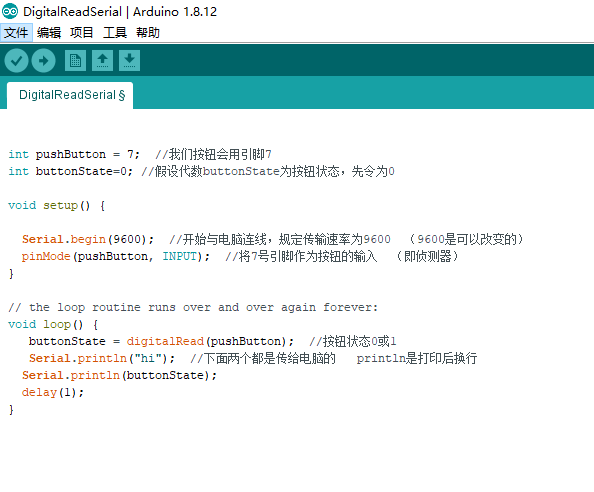Open a sketch with the Open icon

[x=102, y=61]
